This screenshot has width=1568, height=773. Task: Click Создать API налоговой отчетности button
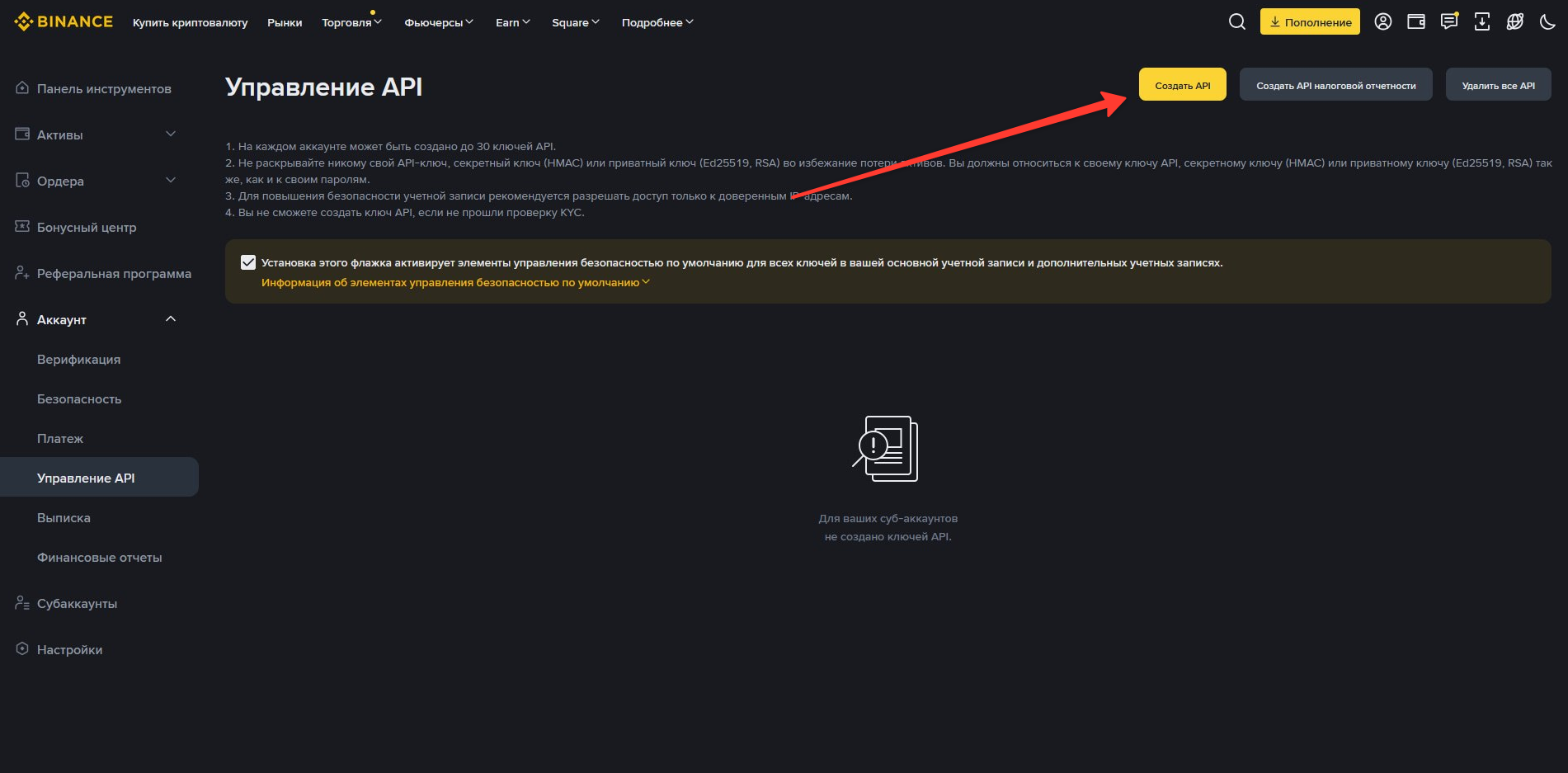(1335, 84)
